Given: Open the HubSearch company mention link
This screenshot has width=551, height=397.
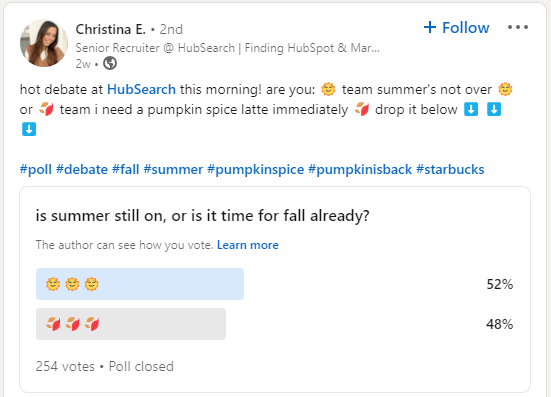Looking at the screenshot, I should pos(141,89).
